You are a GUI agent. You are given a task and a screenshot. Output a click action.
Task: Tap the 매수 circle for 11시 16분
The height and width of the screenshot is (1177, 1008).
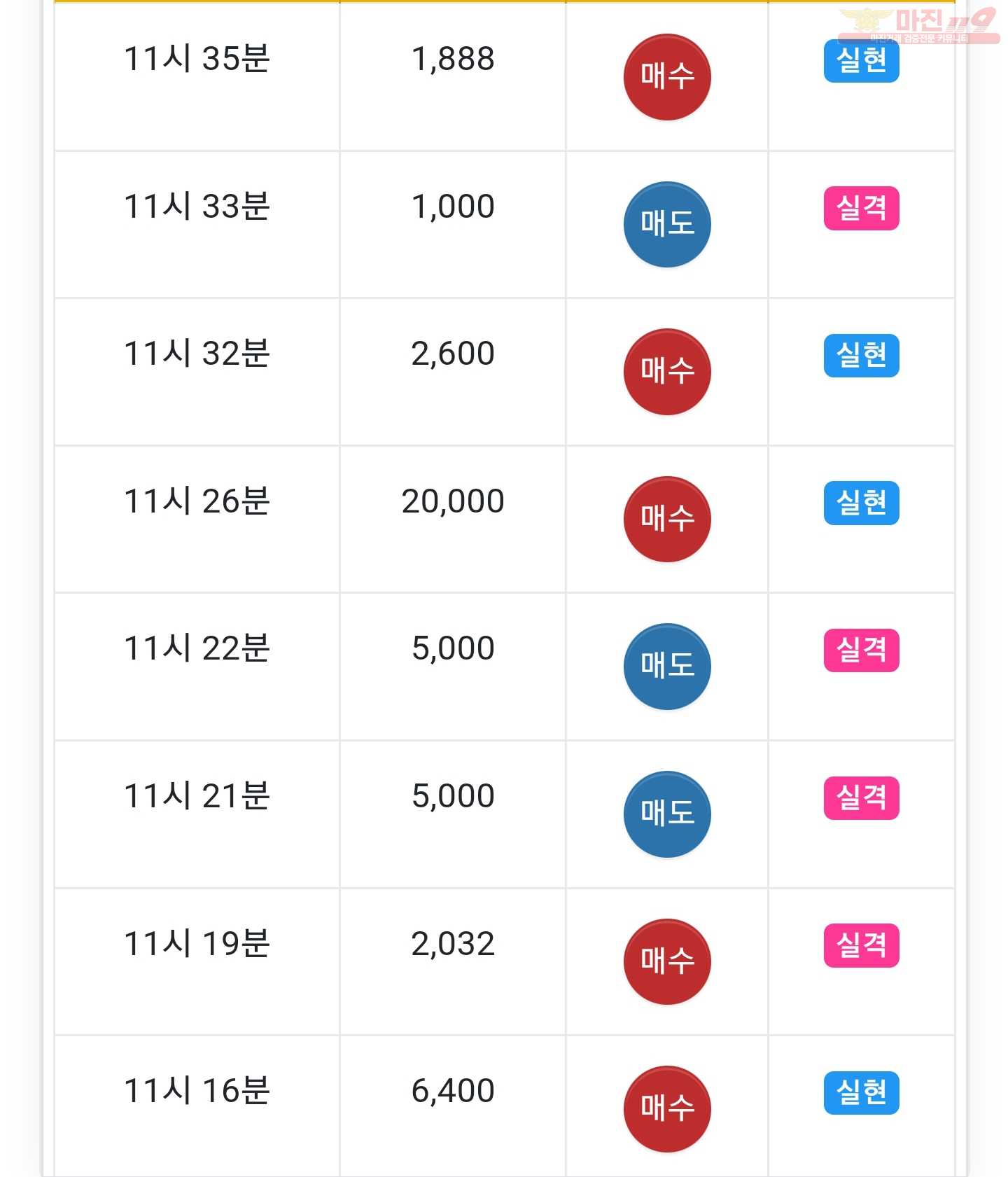click(666, 1109)
